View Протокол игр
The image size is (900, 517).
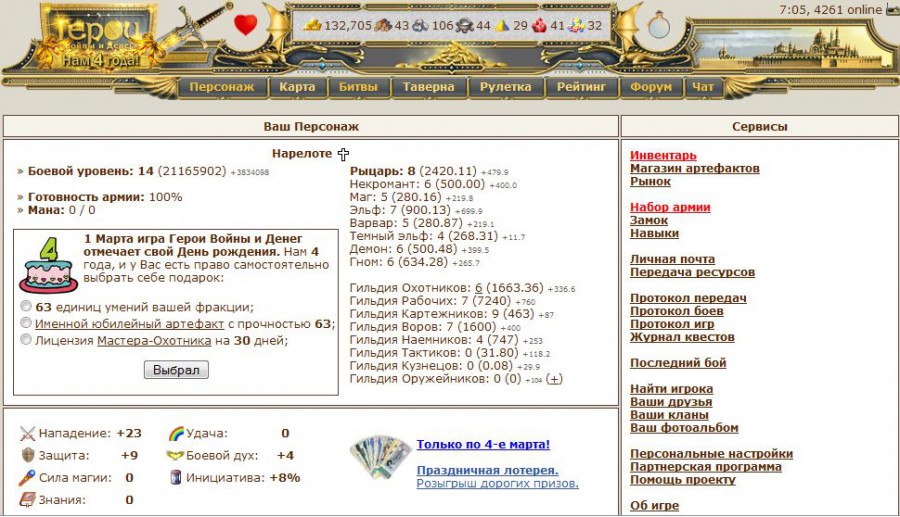(x=672, y=324)
